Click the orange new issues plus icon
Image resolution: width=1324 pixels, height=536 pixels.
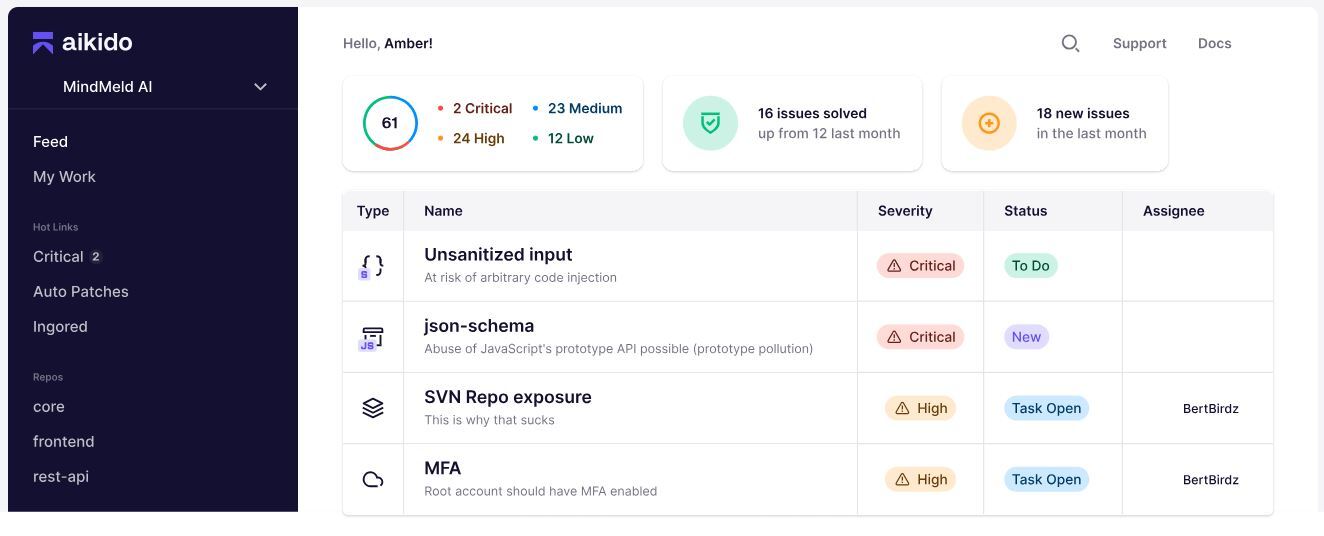pos(989,123)
